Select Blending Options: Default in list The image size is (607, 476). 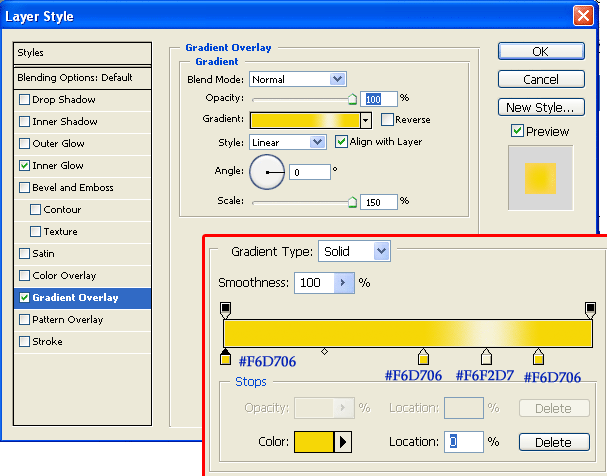(x=75, y=78)
